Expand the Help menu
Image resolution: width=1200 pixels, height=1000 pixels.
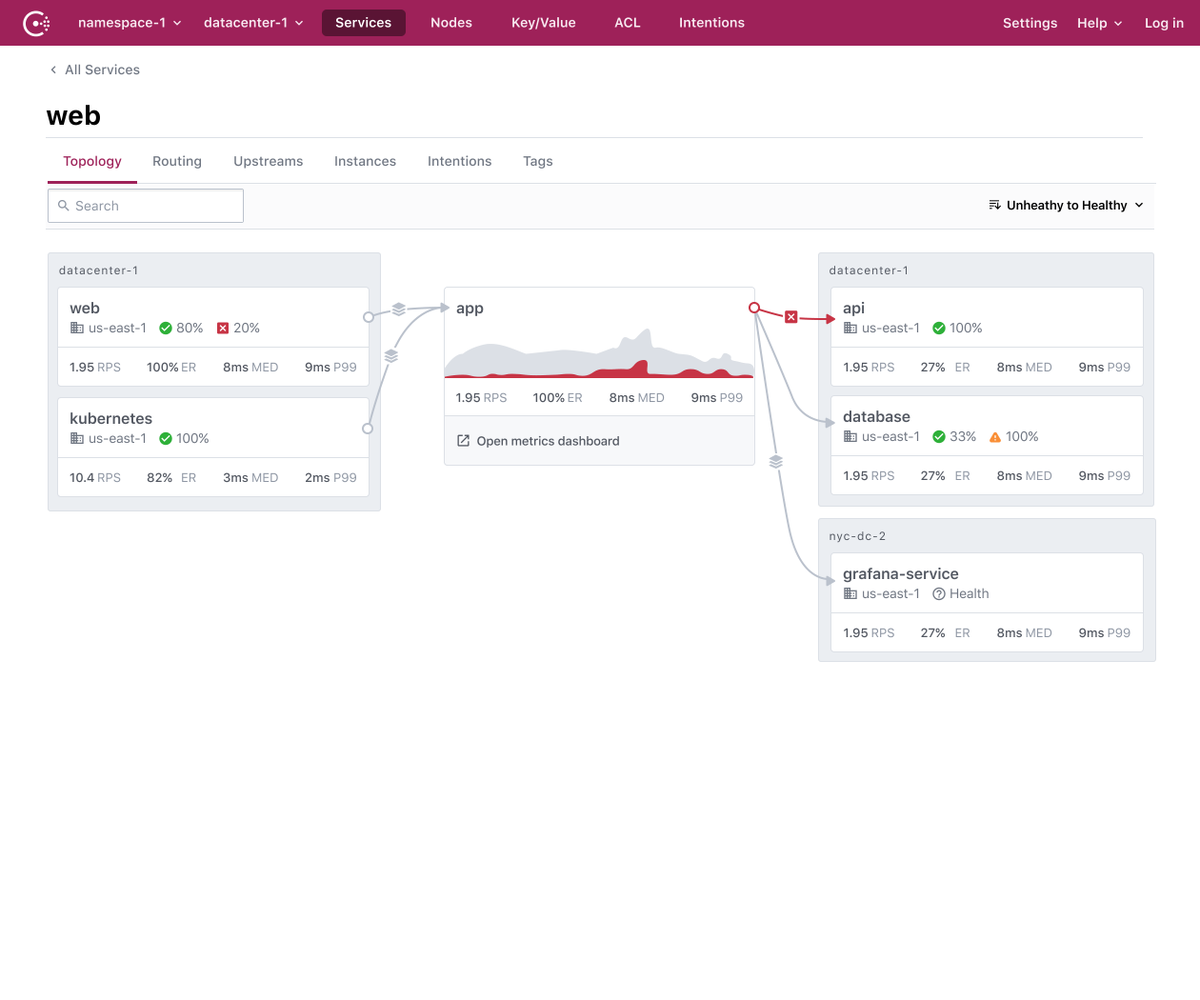click(x=1099, y=23)
